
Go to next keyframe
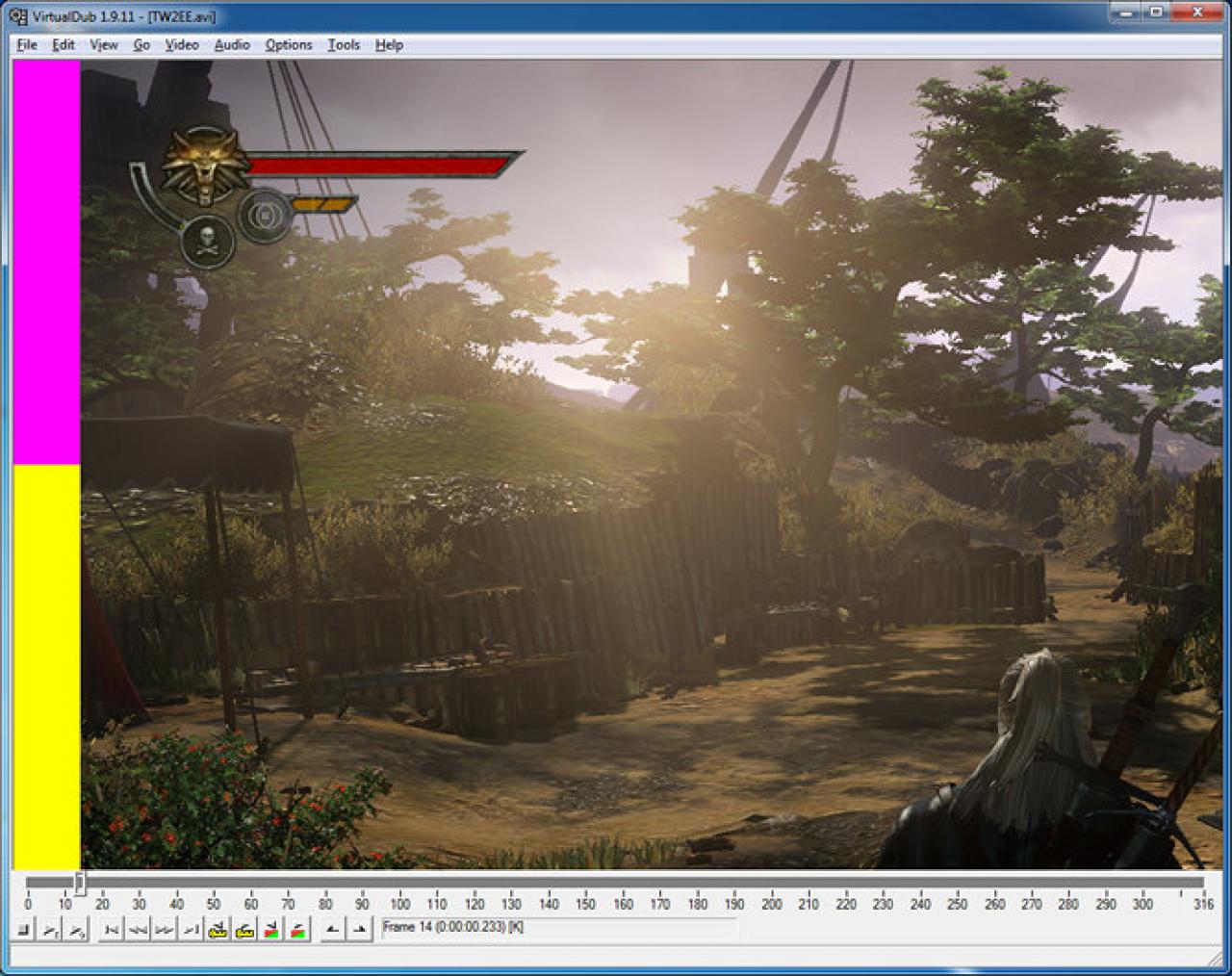pyautogui.click(x=245, y=930)
